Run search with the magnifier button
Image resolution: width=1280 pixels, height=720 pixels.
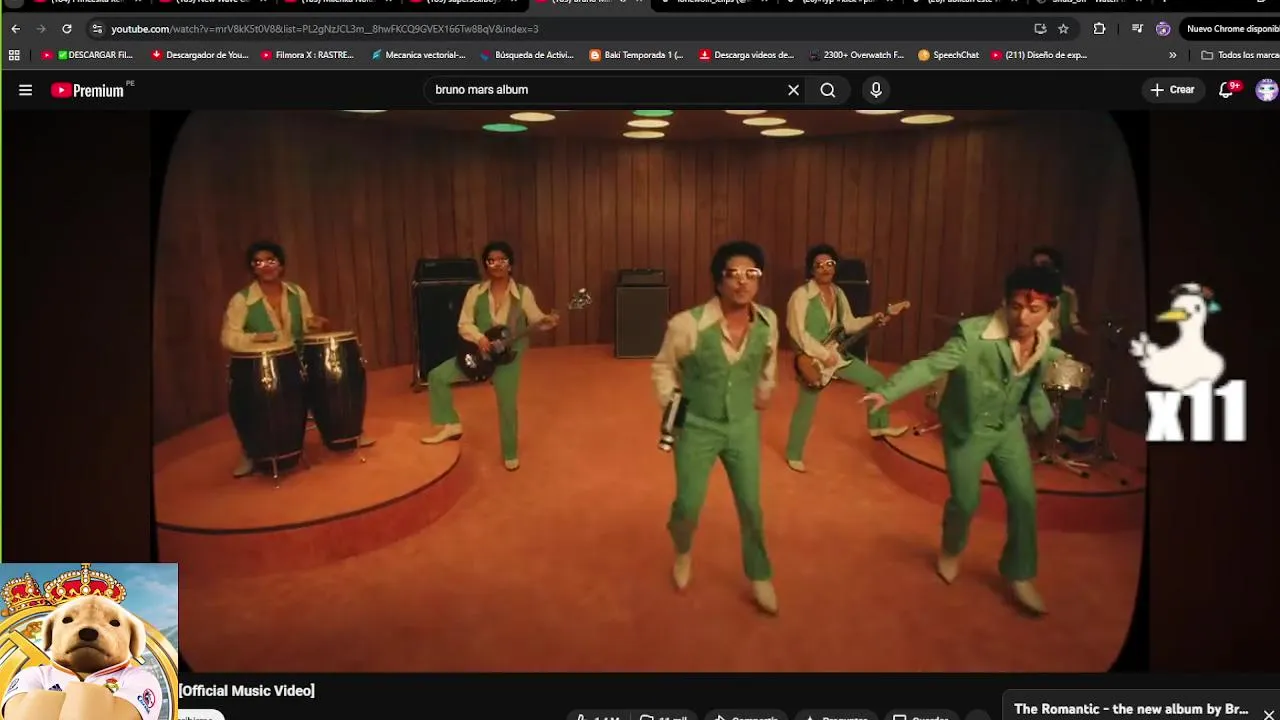pyautogui.click(x=828, y=90)
